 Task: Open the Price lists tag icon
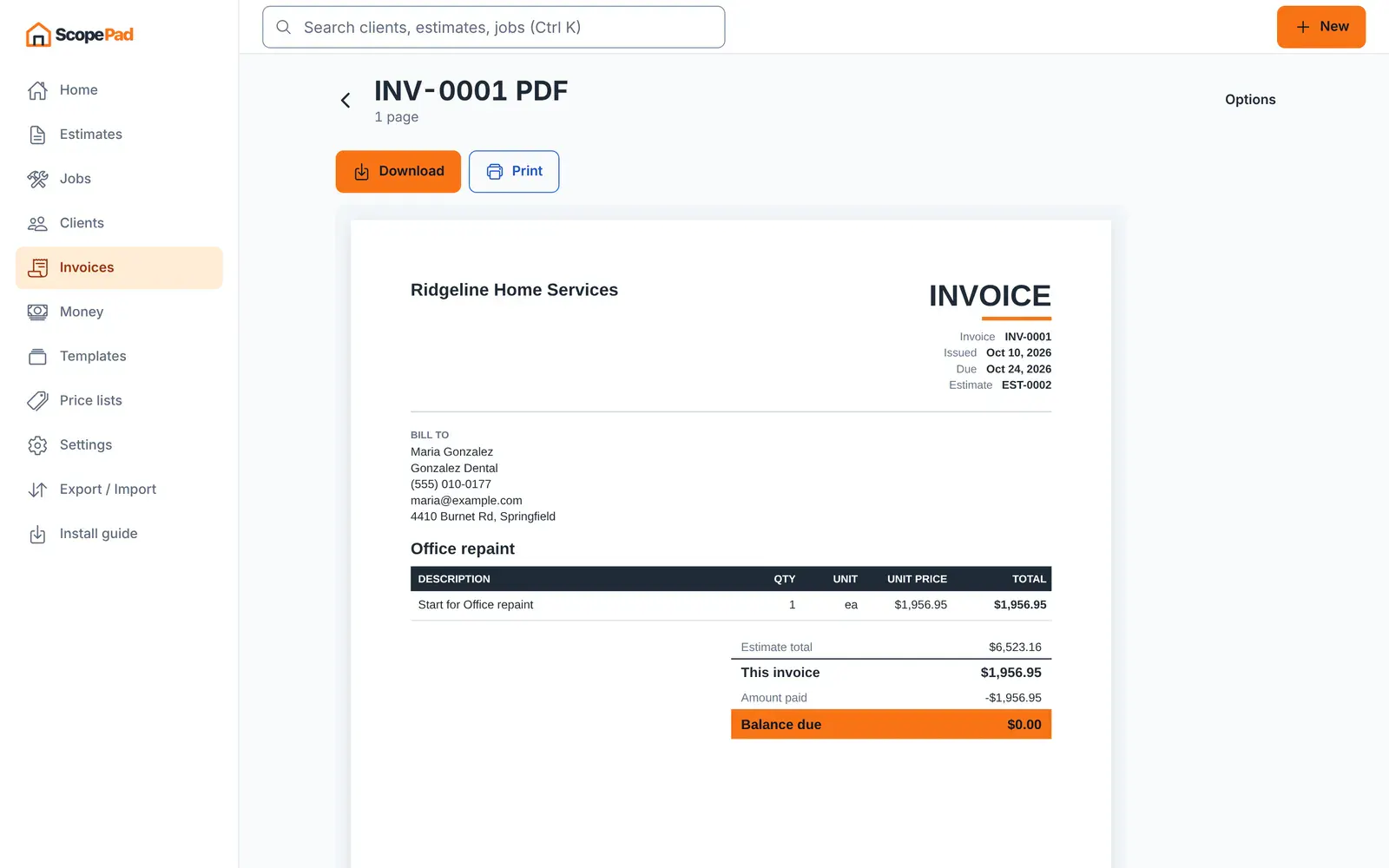37,400
